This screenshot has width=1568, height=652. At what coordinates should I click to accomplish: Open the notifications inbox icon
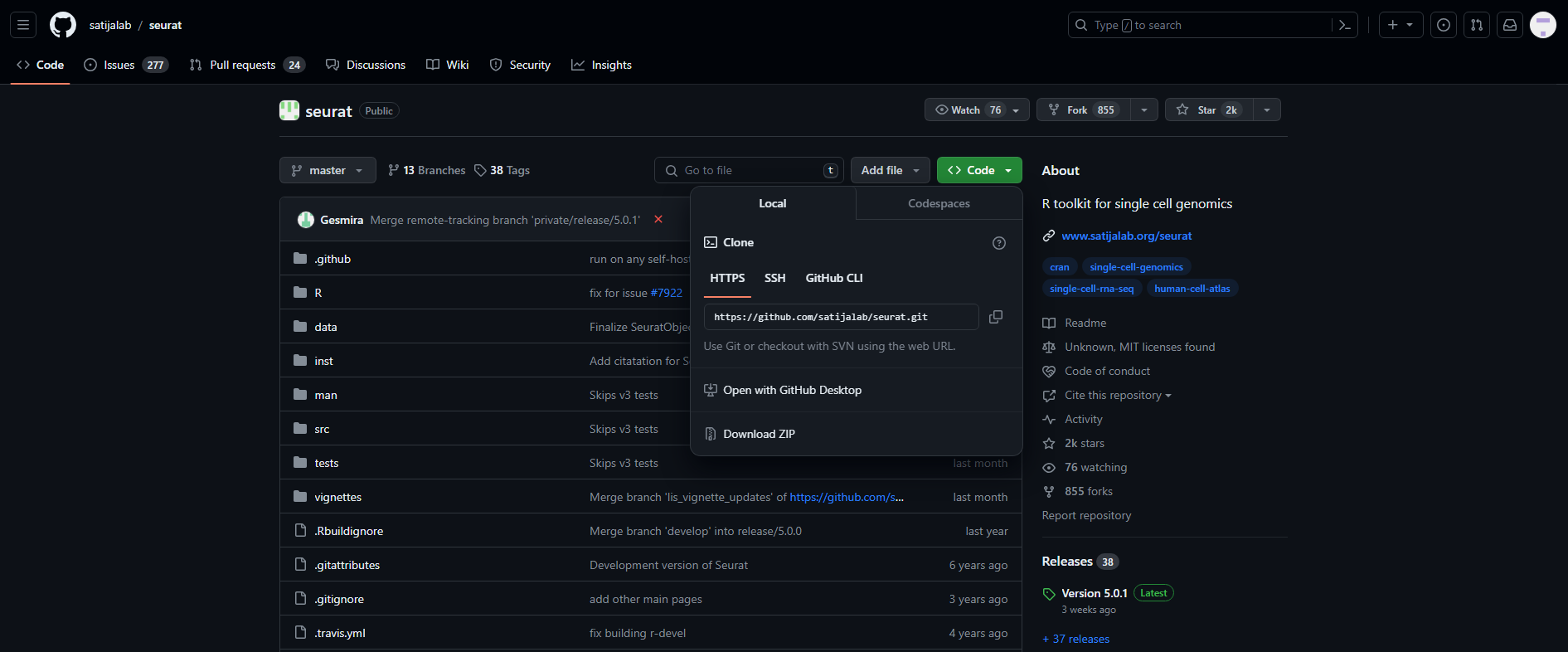[1510, 25]
